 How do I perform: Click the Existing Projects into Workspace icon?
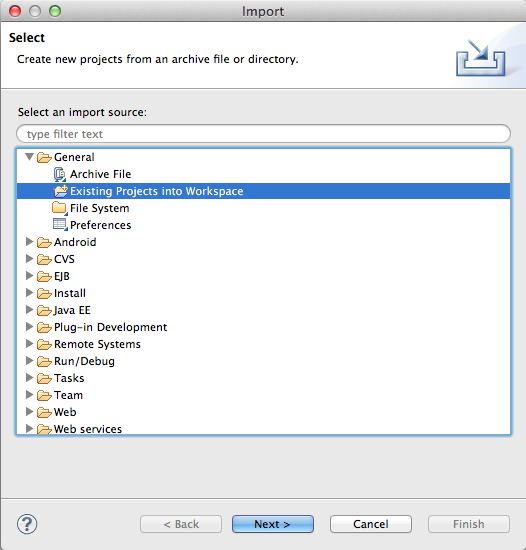pos(60,191)
